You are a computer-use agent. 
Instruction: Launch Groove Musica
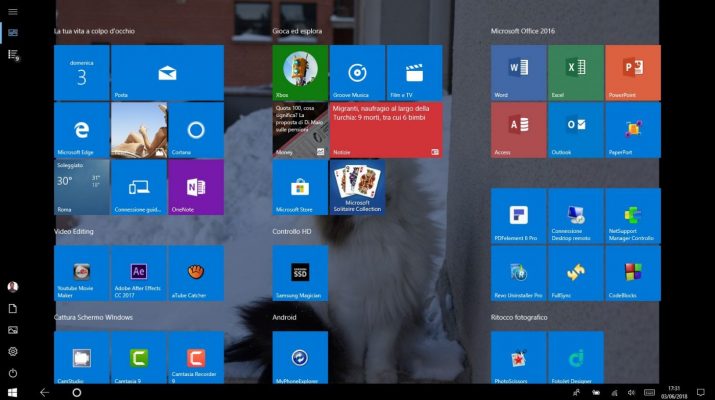click(357, 73)
